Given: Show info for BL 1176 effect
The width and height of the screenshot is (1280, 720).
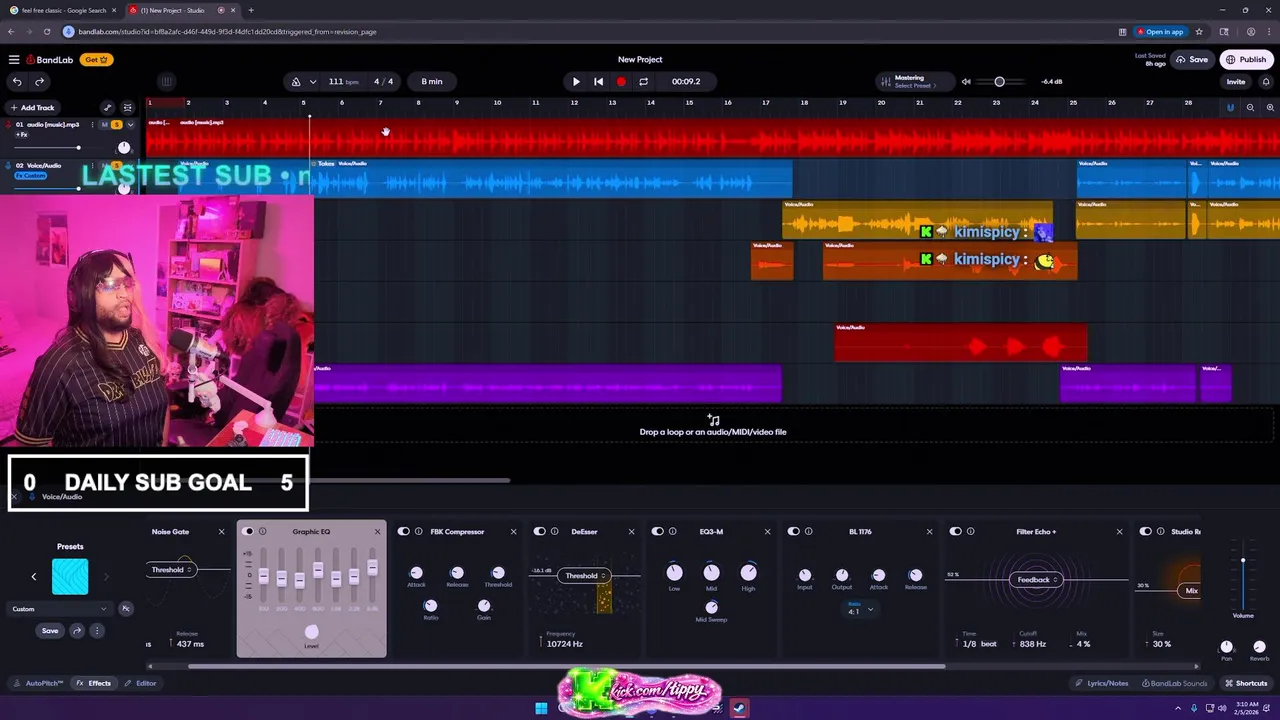Looking at the screenshot, I should (808, 532).
